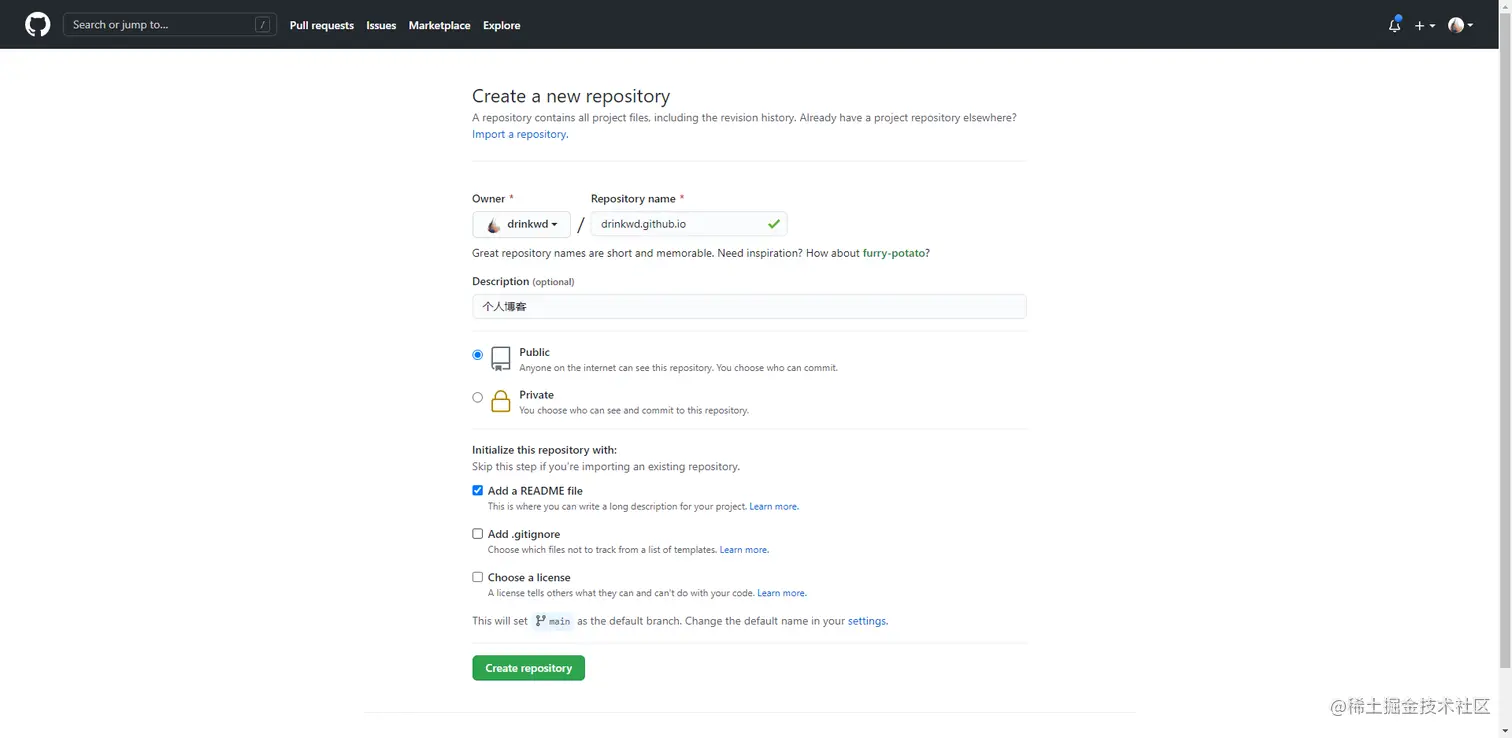Click the Initialize this repository with text
Screen dimensions: 1512x738
tap(544, 450)
